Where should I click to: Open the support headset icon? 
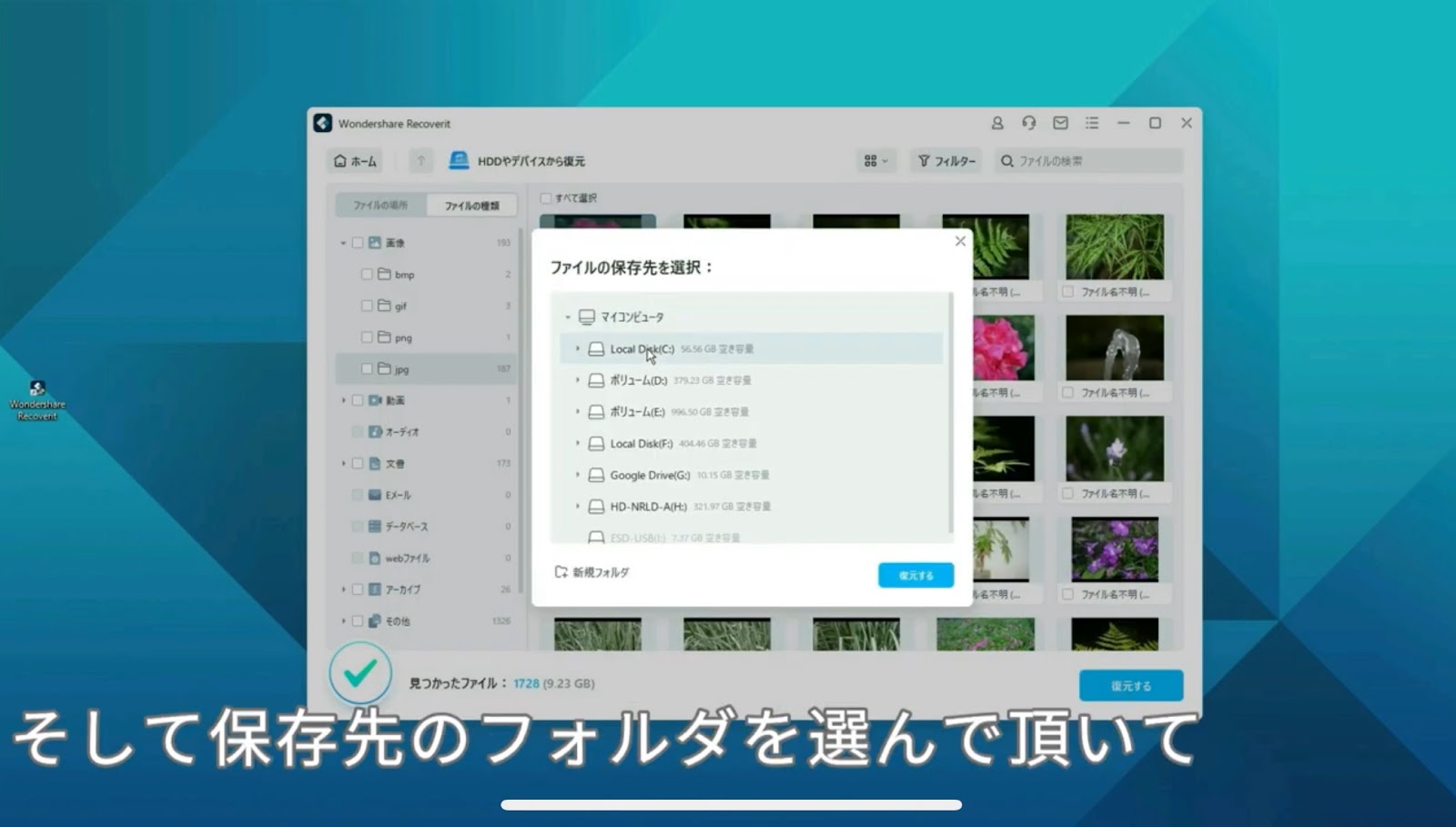(1029, 123)
